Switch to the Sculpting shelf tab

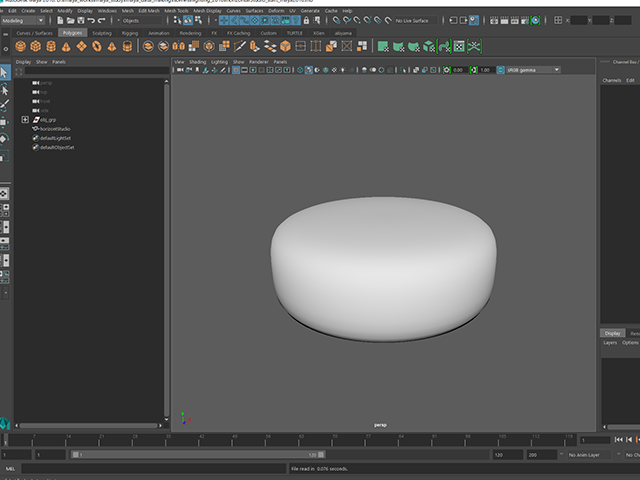[102, 33]
